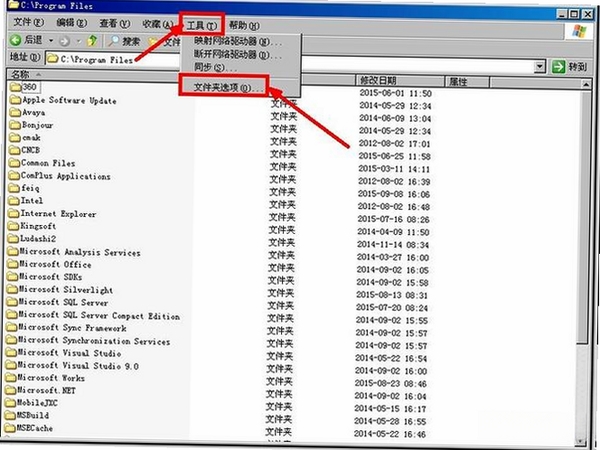600x450 pixels.
Task: Select the Microsoft Analysis Services folder icon
Action: (13, 251)
